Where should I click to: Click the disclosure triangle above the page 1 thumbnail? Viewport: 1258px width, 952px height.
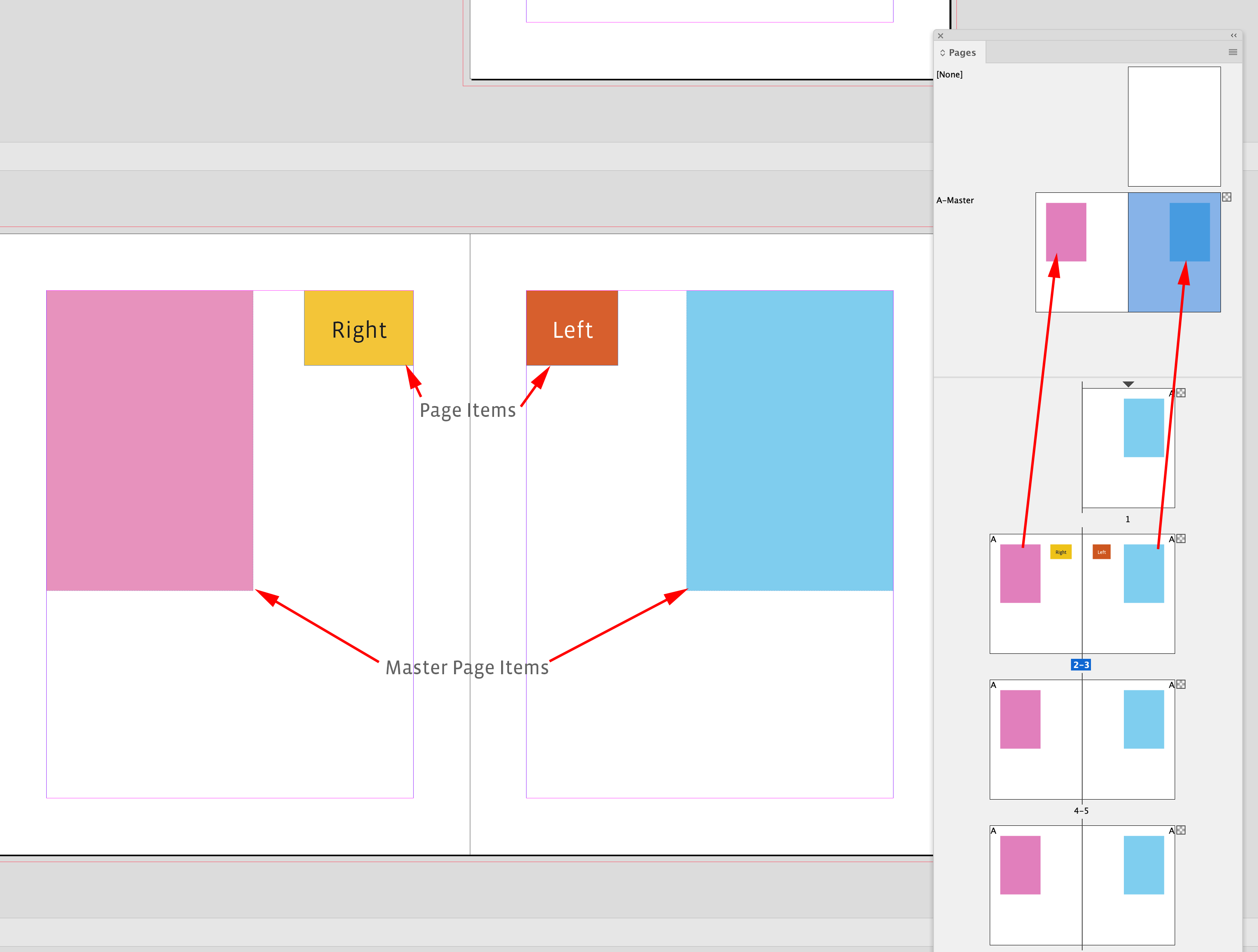point(1128,384)
